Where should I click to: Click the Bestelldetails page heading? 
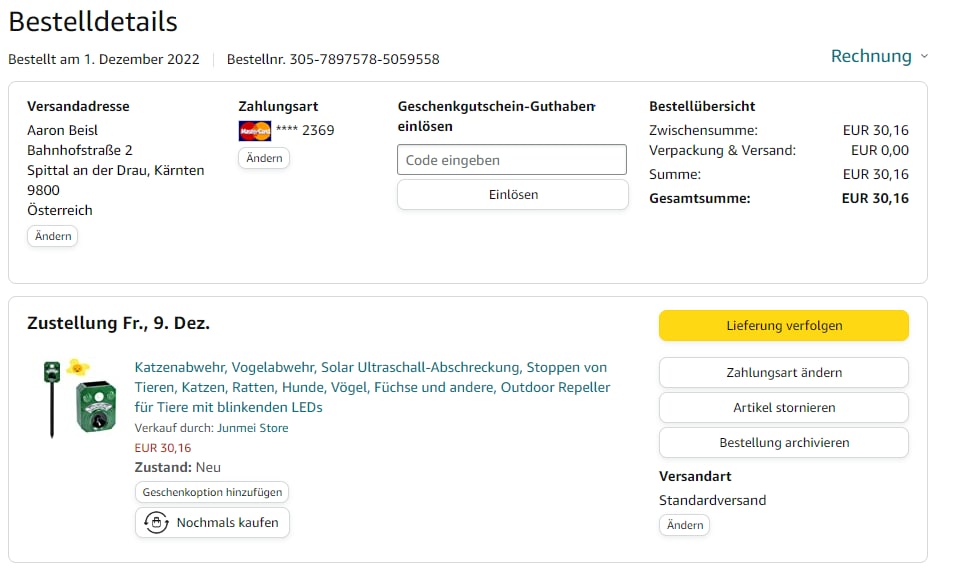(x=93, y=21)
